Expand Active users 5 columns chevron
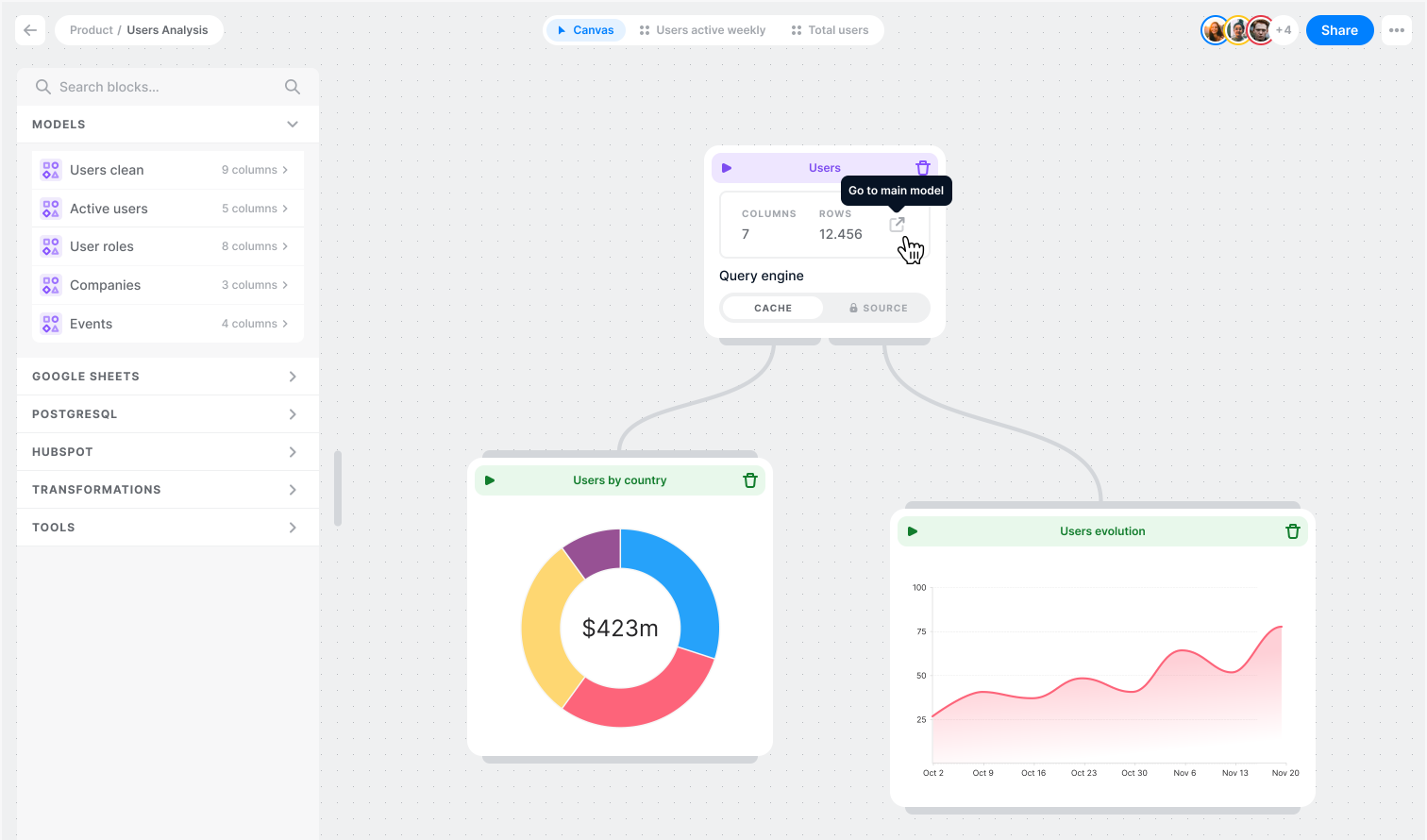Viewport: 1427px width, 840px height. tap(285, 209)
